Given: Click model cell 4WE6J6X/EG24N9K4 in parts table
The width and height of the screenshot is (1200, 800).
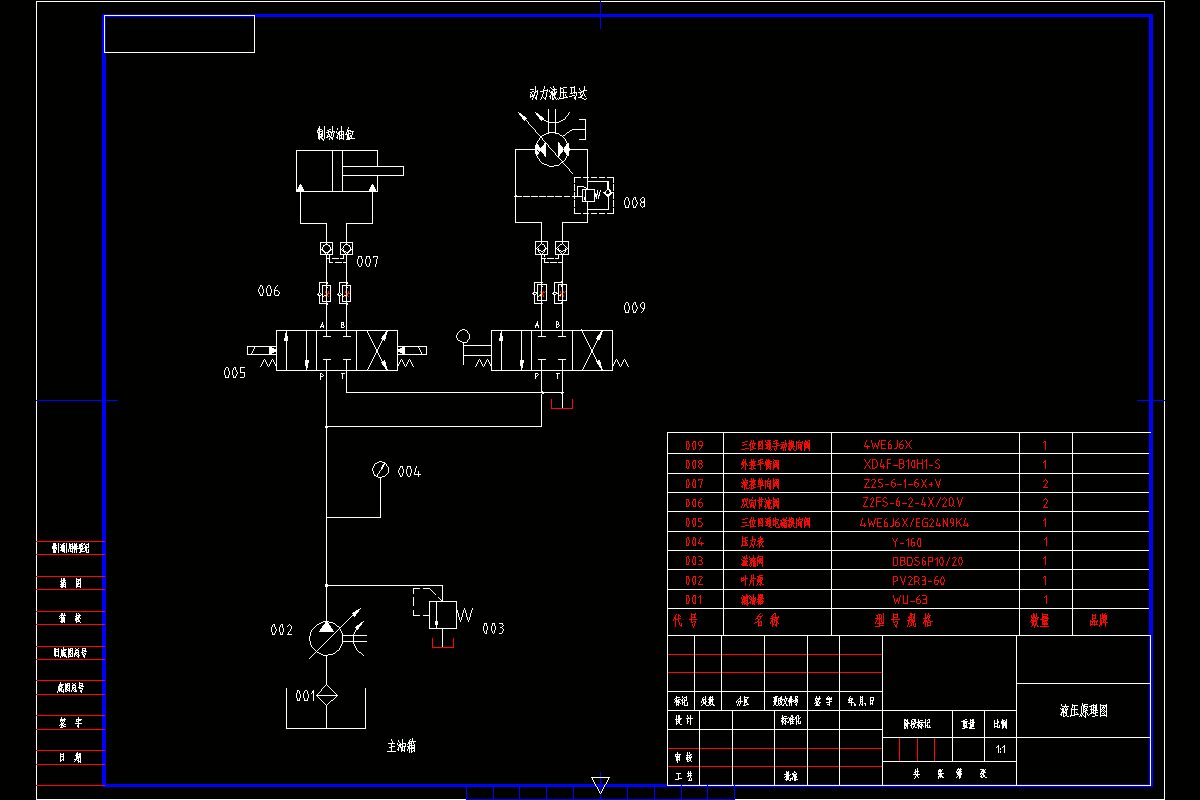Looking at the screenshot, I should pyautogui.click(x=914, y=523).
